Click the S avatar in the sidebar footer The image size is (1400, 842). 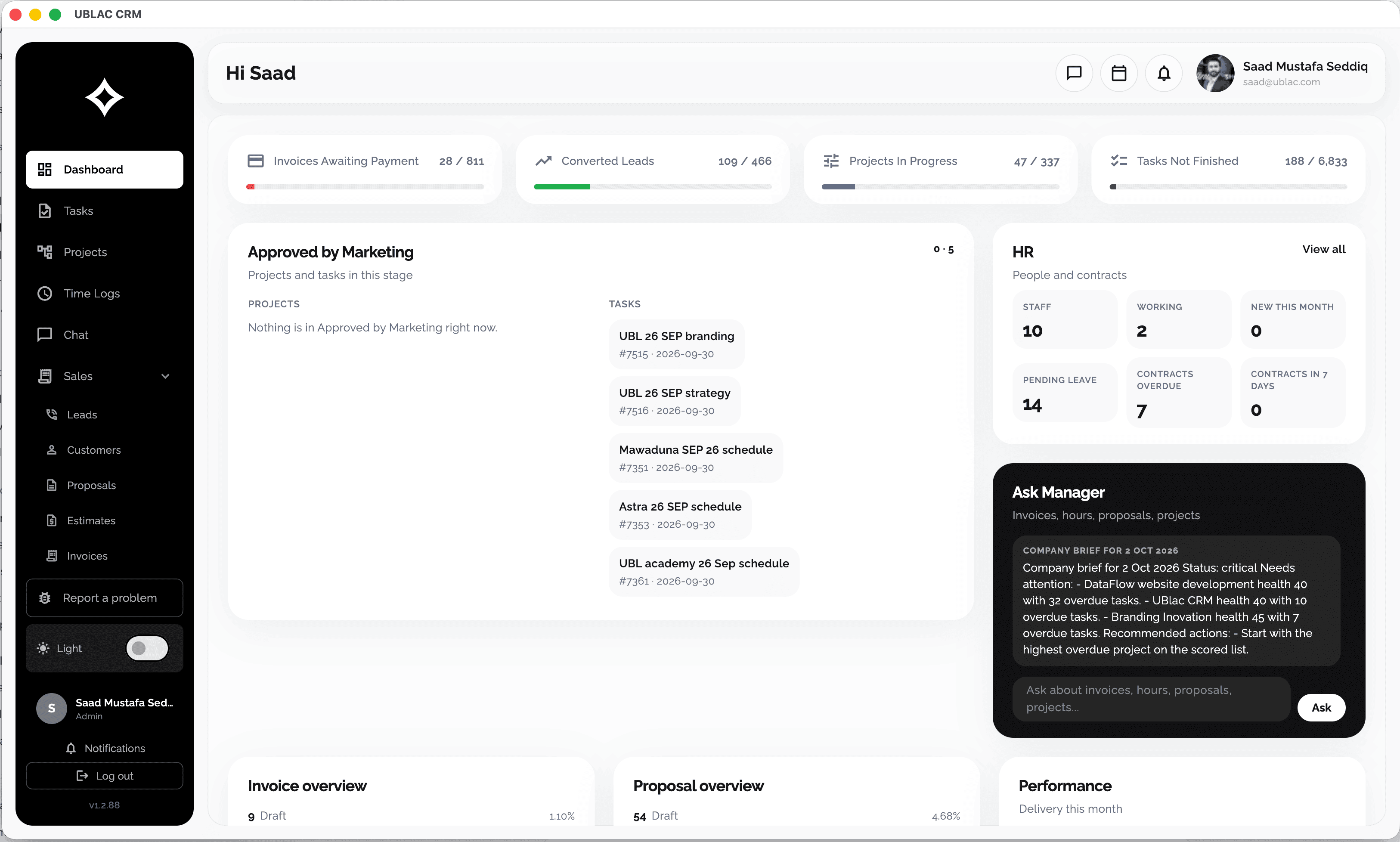[x=52, y=708]
